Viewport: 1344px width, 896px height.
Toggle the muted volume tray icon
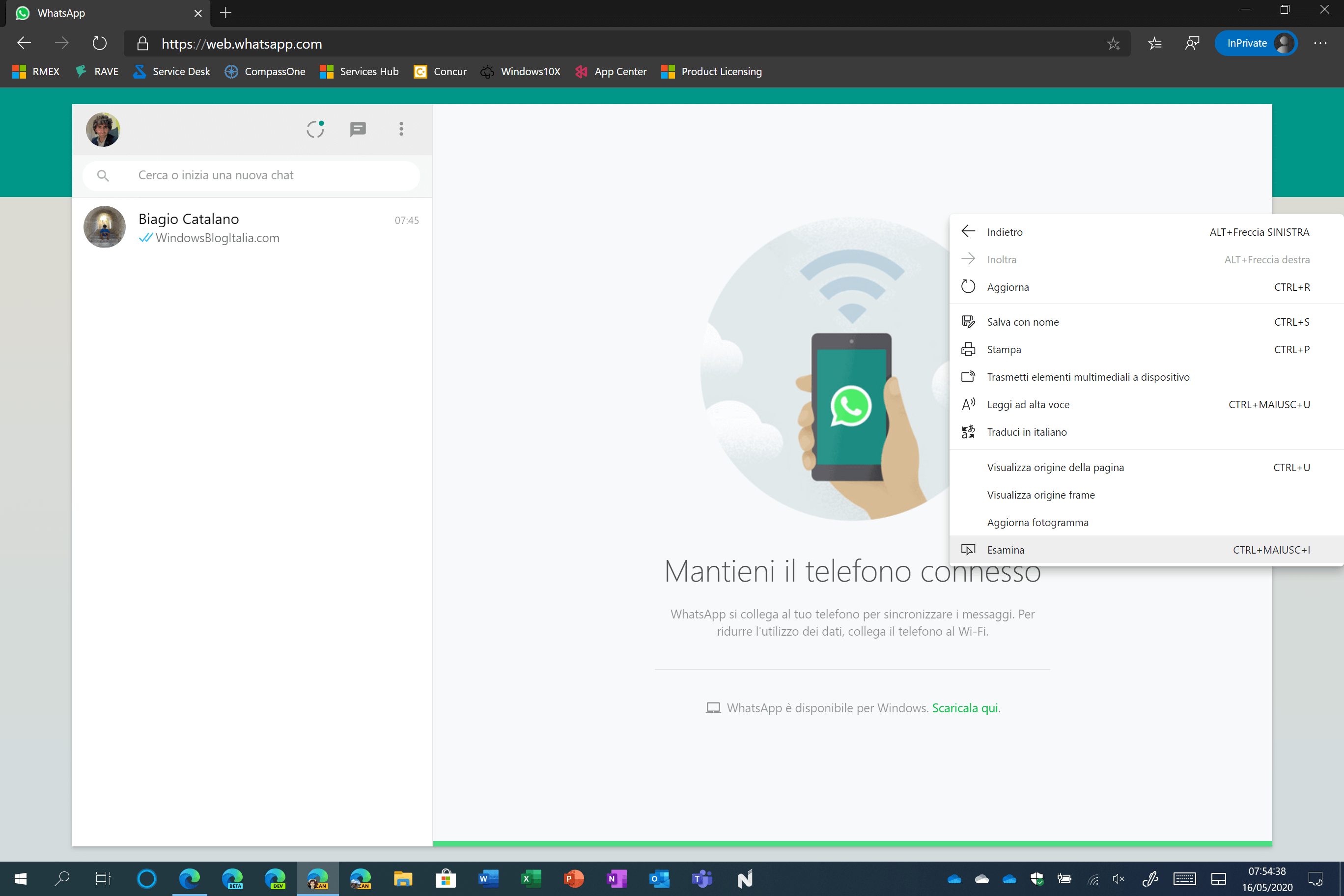[1119, 879]
